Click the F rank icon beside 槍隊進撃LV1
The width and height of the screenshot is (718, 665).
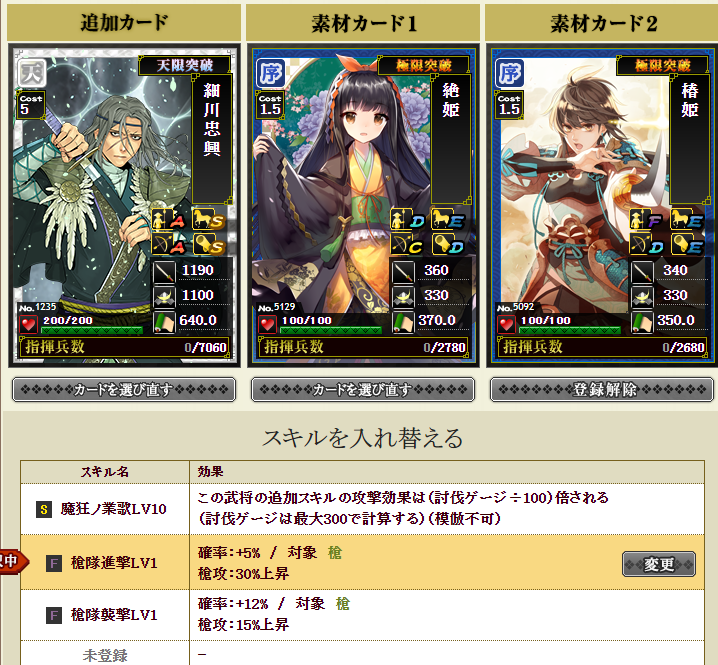point(54,563)
